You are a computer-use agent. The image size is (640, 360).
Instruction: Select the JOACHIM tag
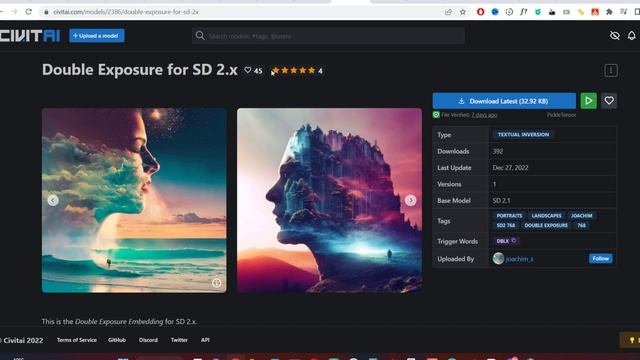(581, 216)
